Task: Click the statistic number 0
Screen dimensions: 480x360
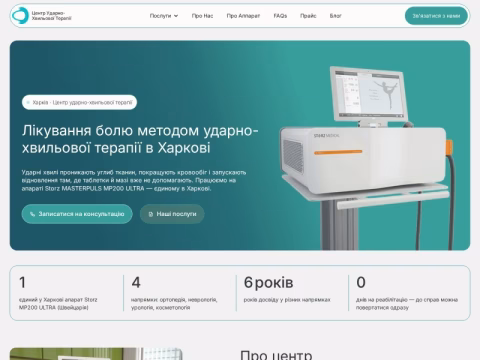Action: pyautogui.click(x=361, y=283)
